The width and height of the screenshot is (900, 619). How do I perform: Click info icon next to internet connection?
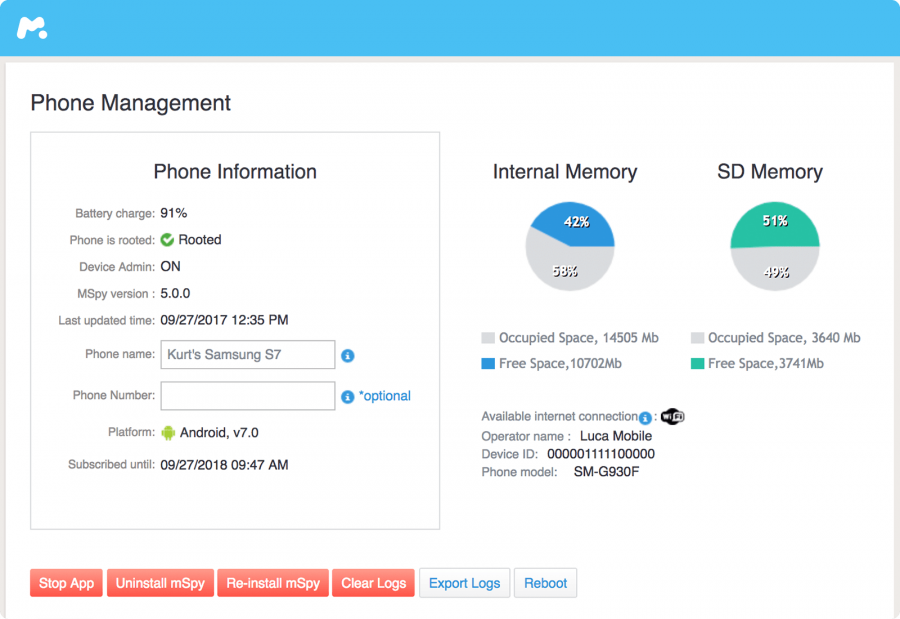pyautogui.click(x=646, y=418)
